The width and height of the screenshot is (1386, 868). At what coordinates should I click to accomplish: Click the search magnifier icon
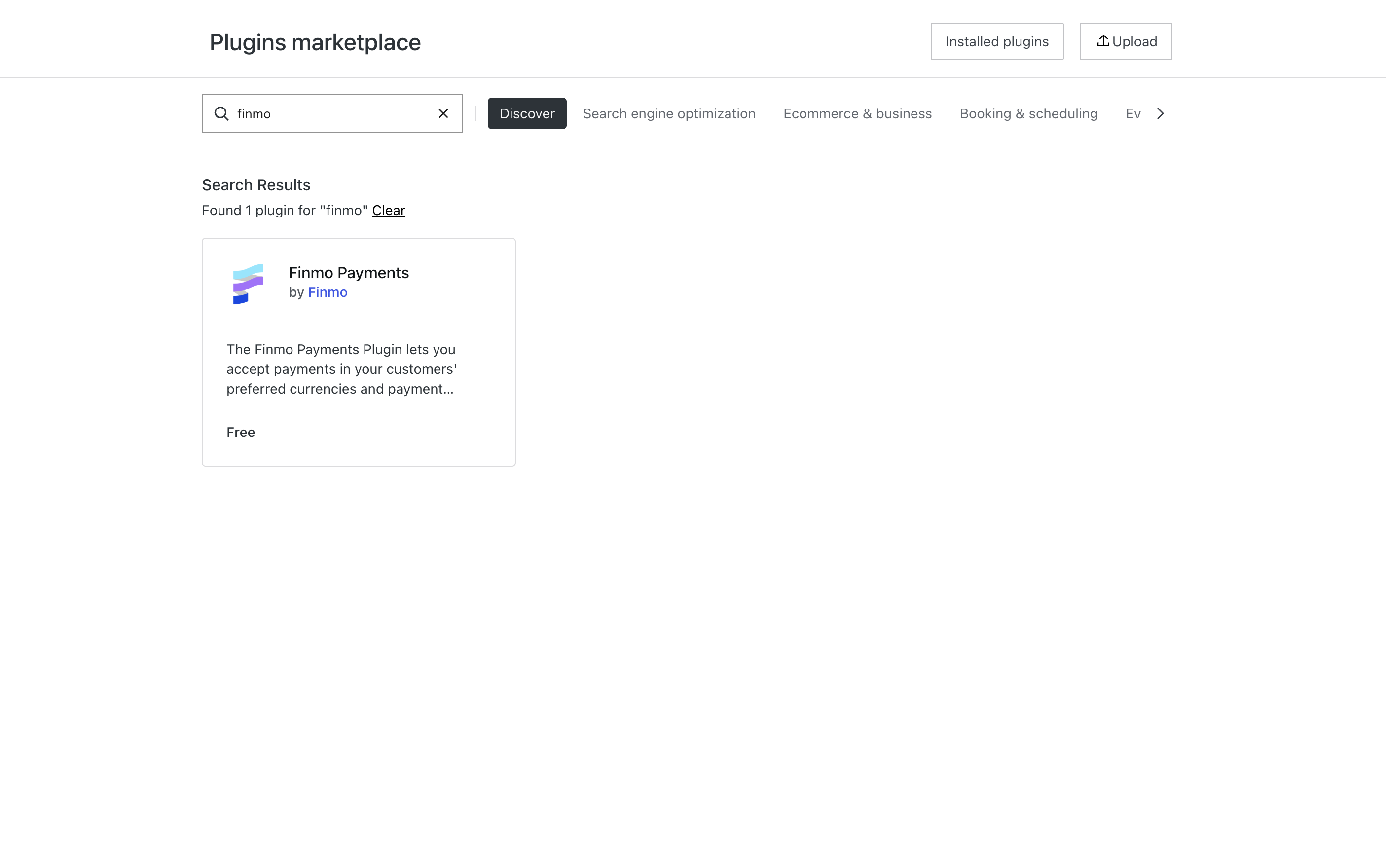tap(221, 113)
